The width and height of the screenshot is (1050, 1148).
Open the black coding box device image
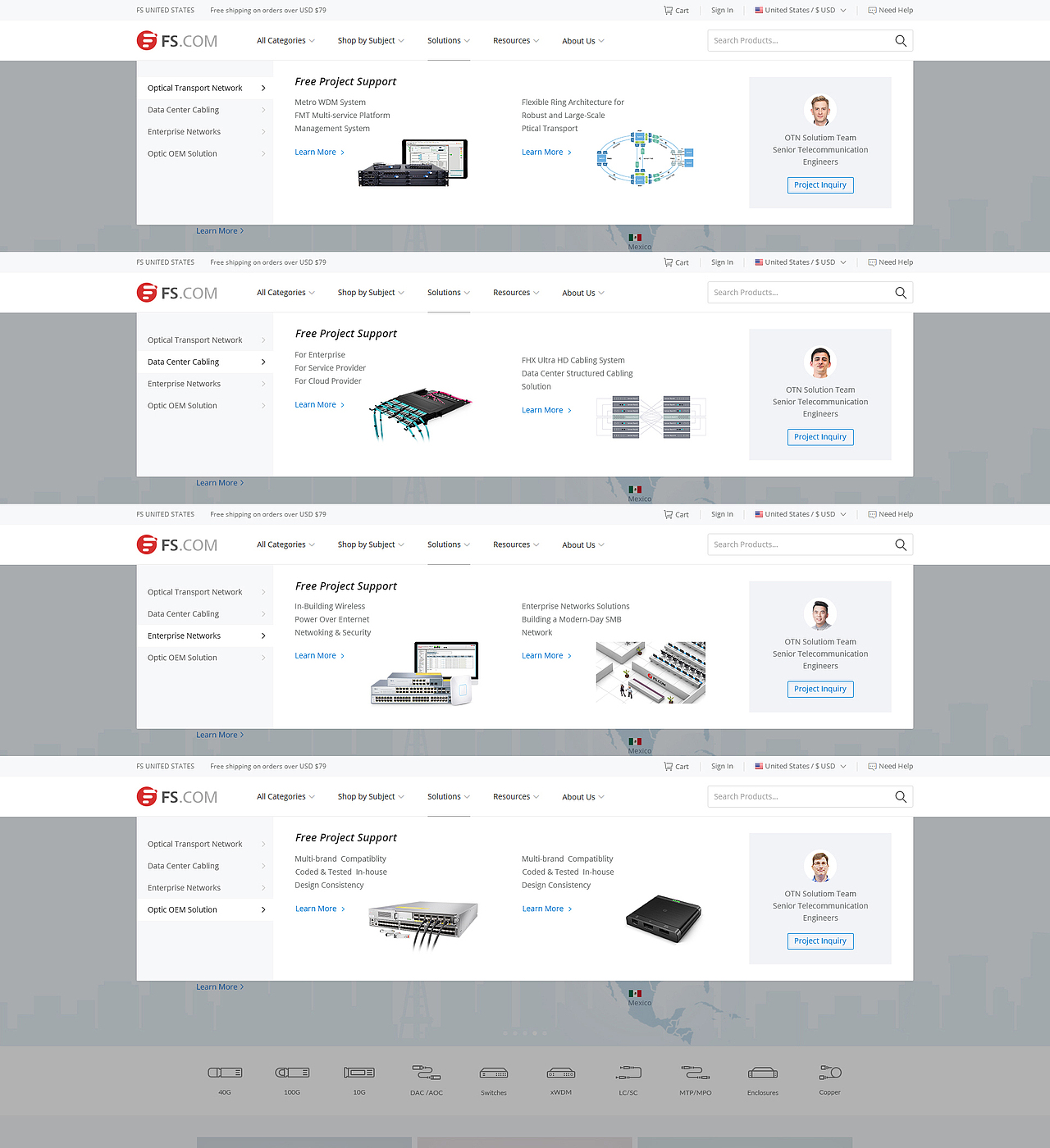click(x=664, y=919)
